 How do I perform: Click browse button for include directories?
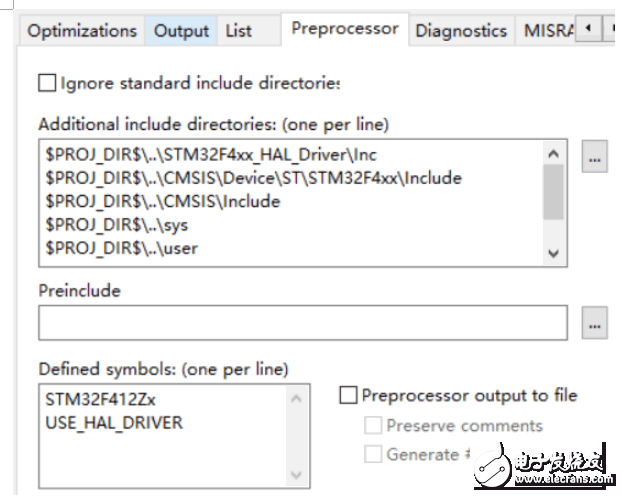click(x=595, y=158)
